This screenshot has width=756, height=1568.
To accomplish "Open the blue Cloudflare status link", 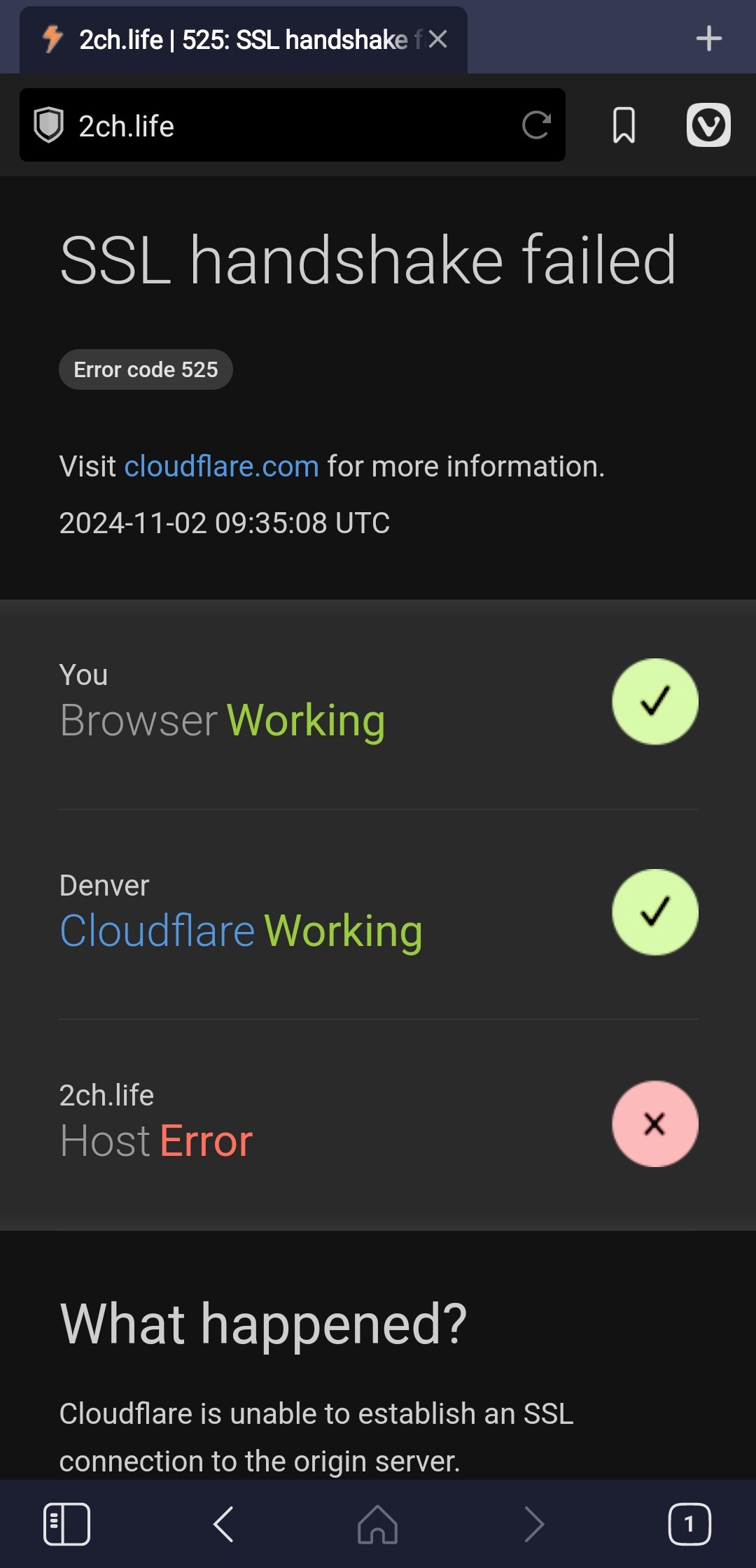I will tap(157, 931).
